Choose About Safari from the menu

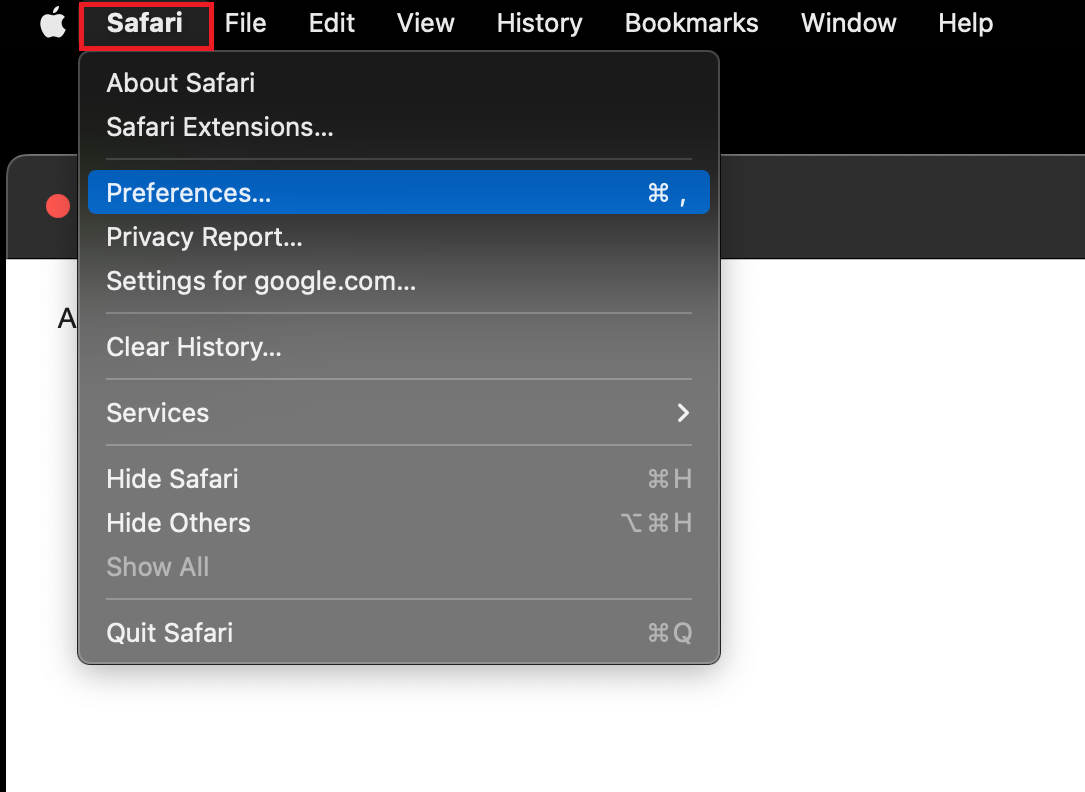[x=181, y=83]
